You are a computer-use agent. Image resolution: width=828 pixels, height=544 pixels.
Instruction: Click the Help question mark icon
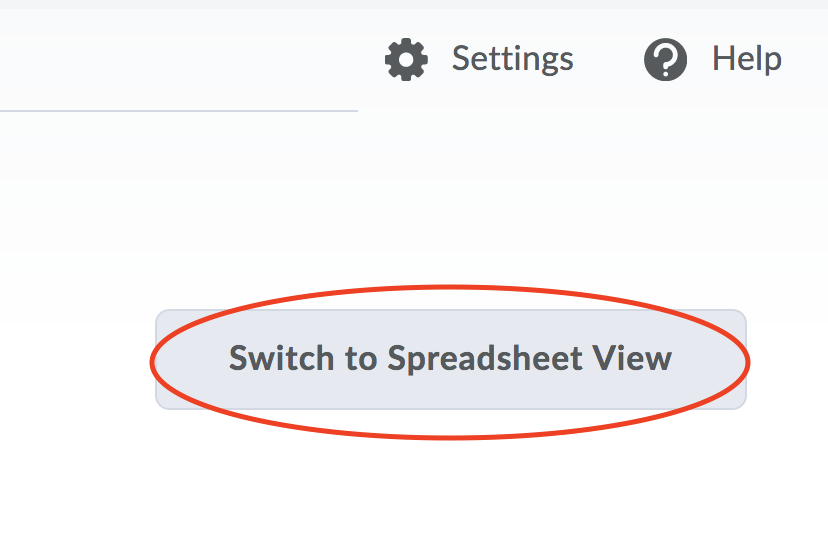(666, 59)
